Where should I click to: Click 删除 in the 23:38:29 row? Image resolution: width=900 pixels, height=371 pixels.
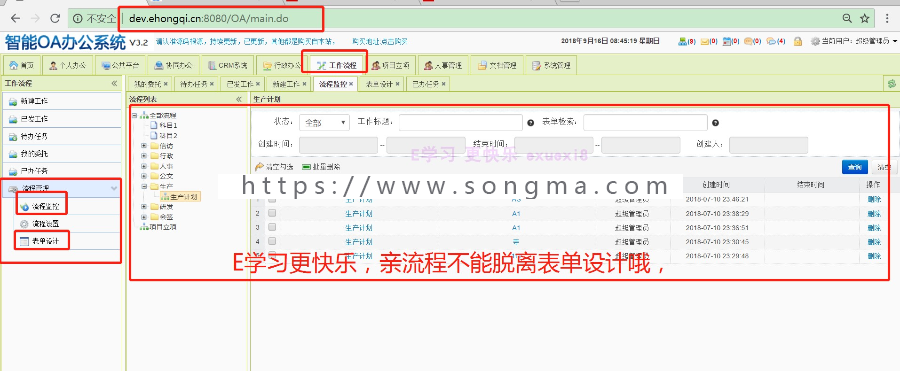tap(874, 213)
